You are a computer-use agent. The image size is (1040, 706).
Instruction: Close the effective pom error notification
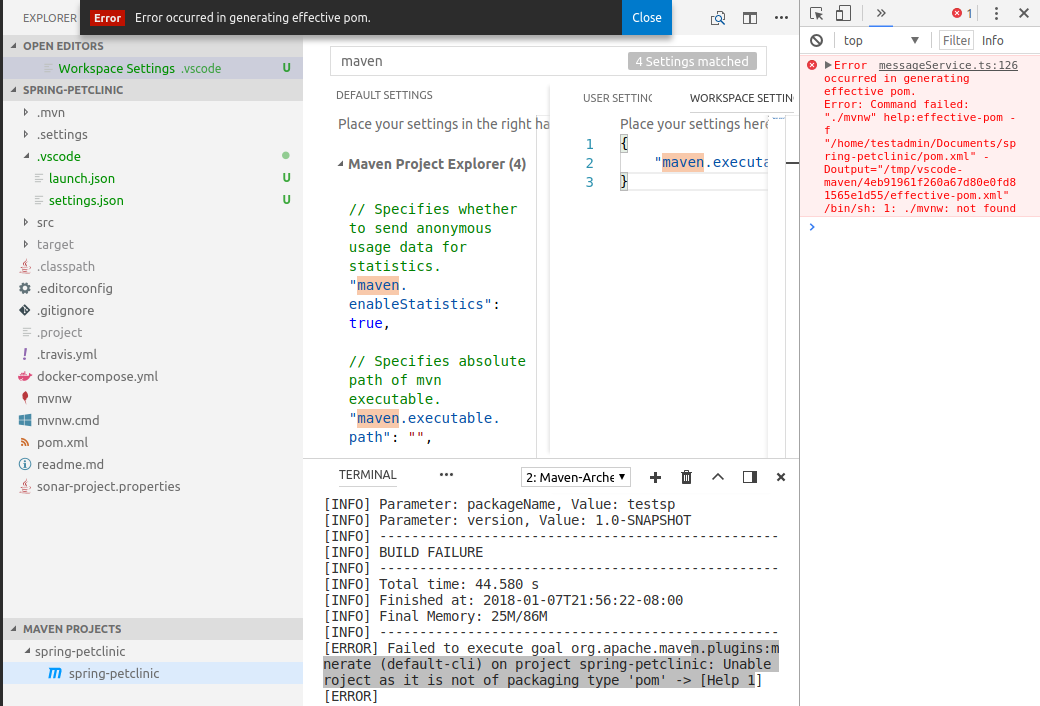[646, 18]
